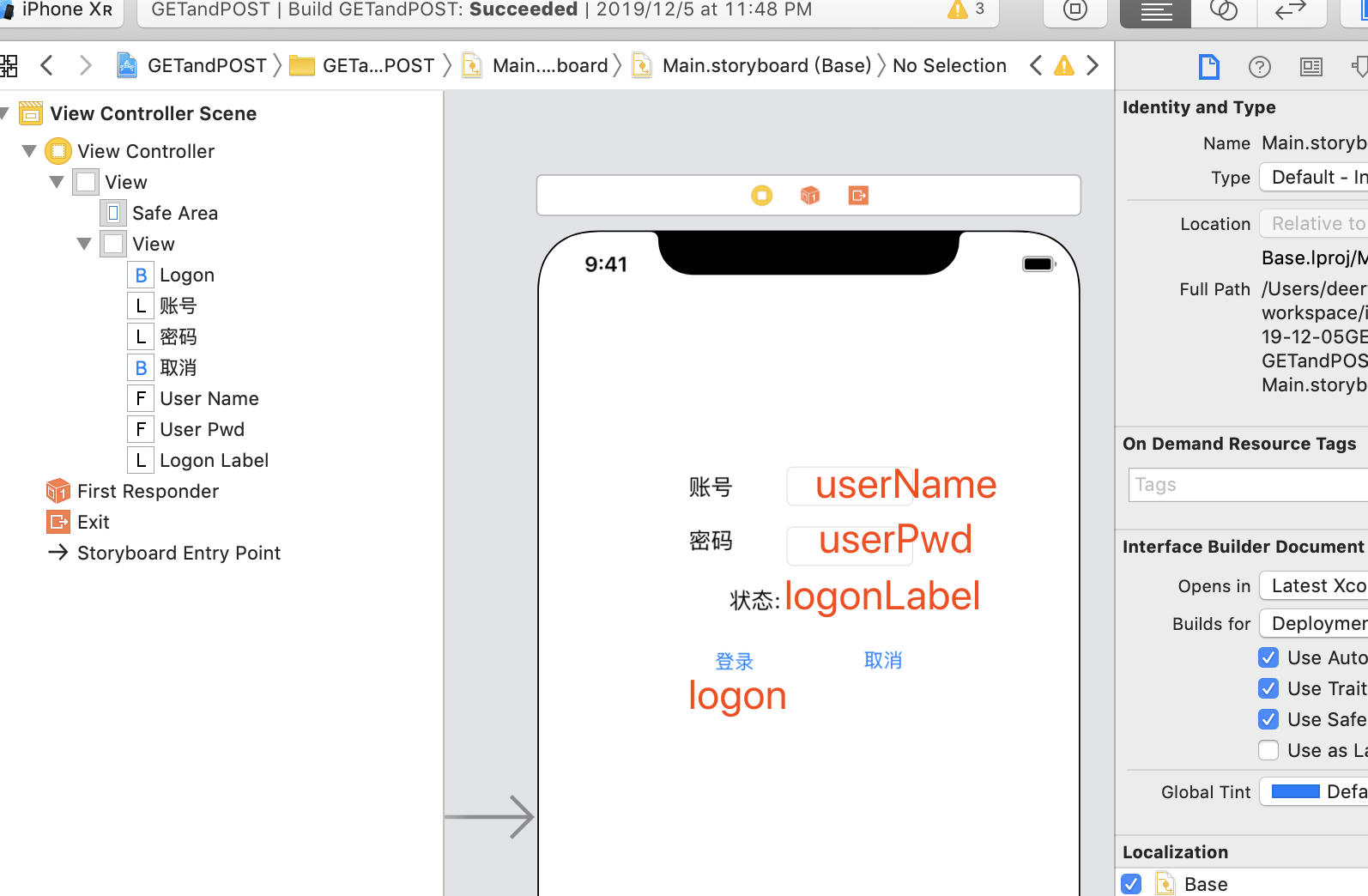Enable the Use as Launch Screen checkbox

[x=1268, y=750]
